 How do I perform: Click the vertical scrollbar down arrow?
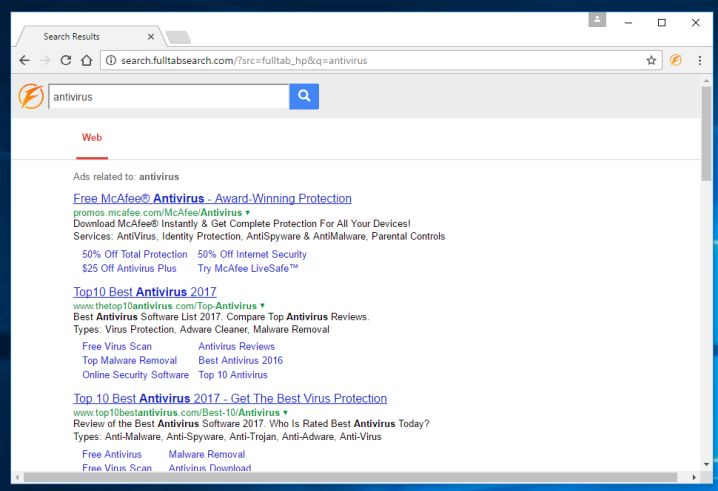click(706, 464)
